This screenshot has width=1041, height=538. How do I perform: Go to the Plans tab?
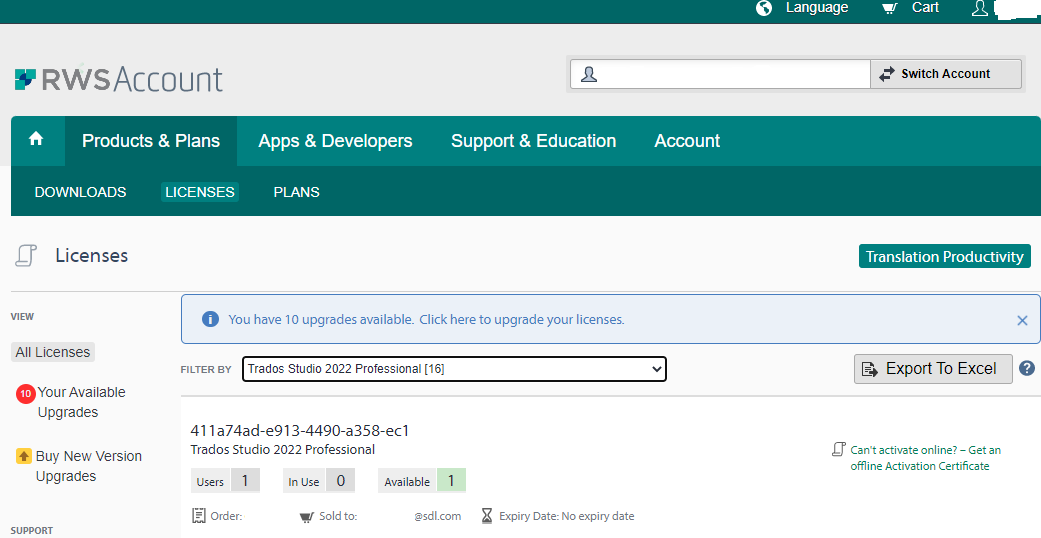pyautogui.click(x=297, y=192)
